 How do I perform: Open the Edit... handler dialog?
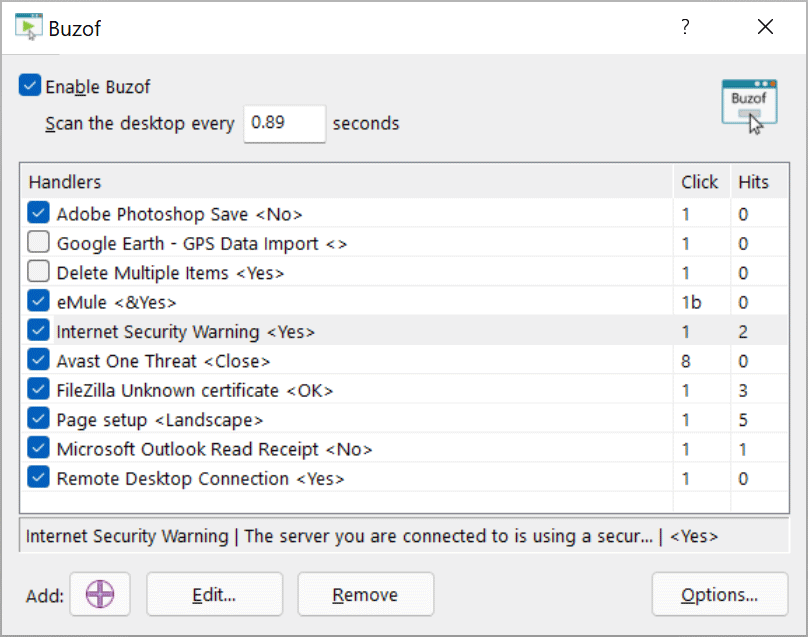click(x=214, y=595)
